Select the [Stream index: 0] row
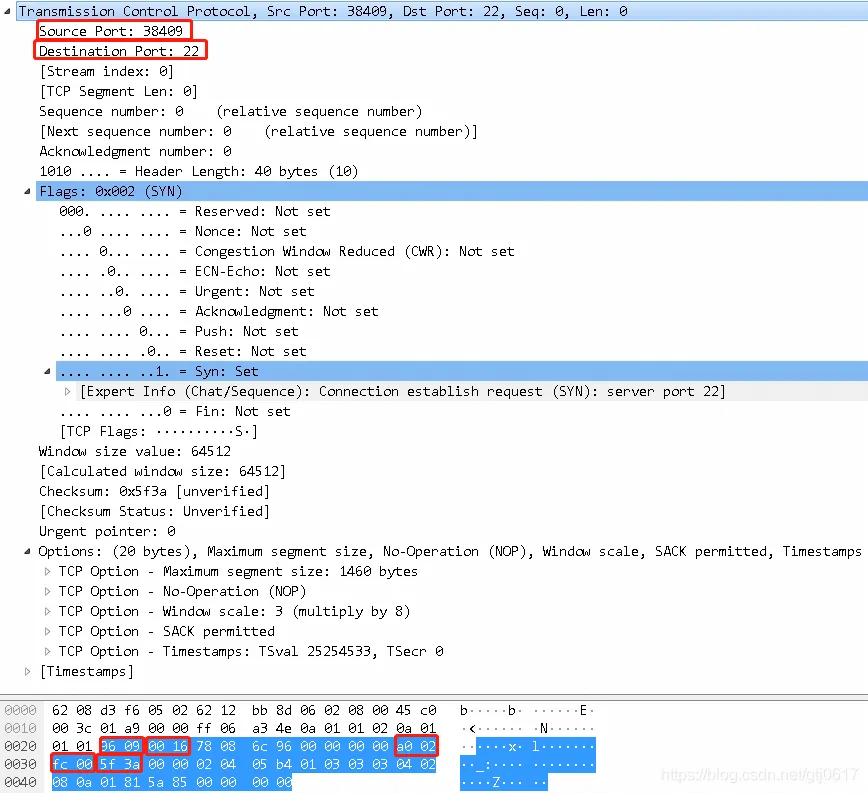Screen dimensions: 868x793 tap(106, 71)
